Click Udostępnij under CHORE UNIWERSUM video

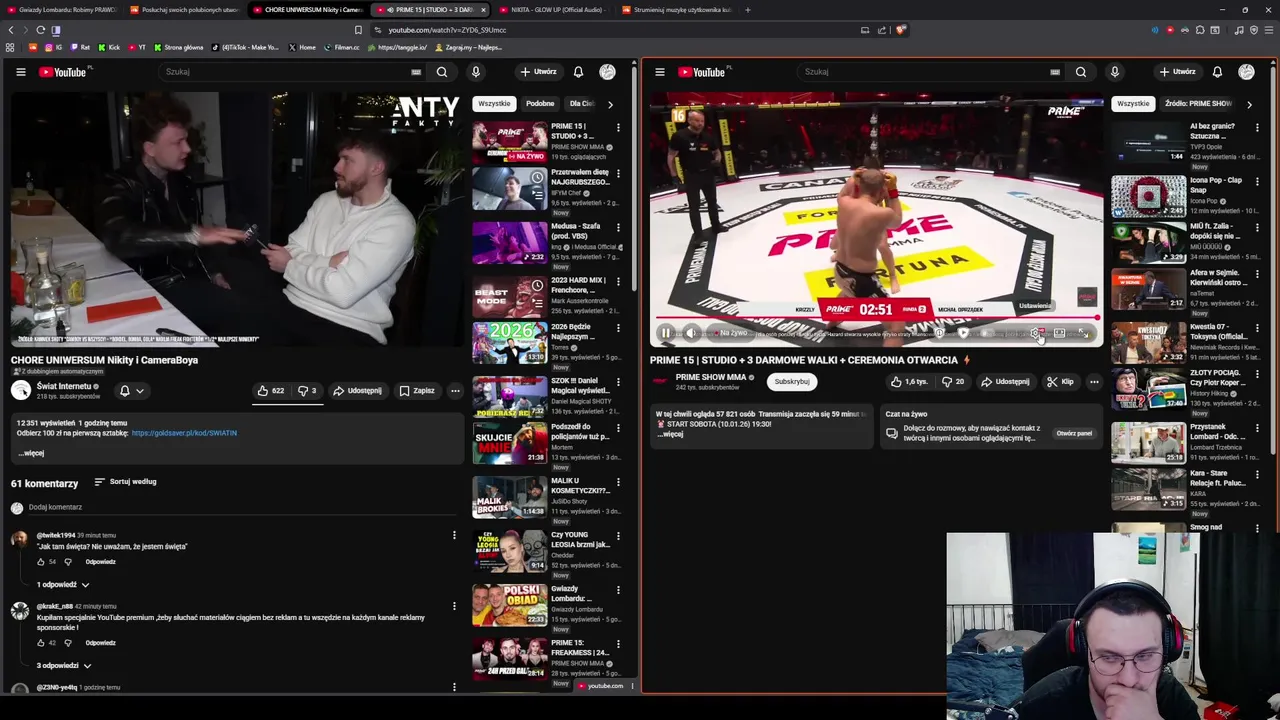point(357,391)
